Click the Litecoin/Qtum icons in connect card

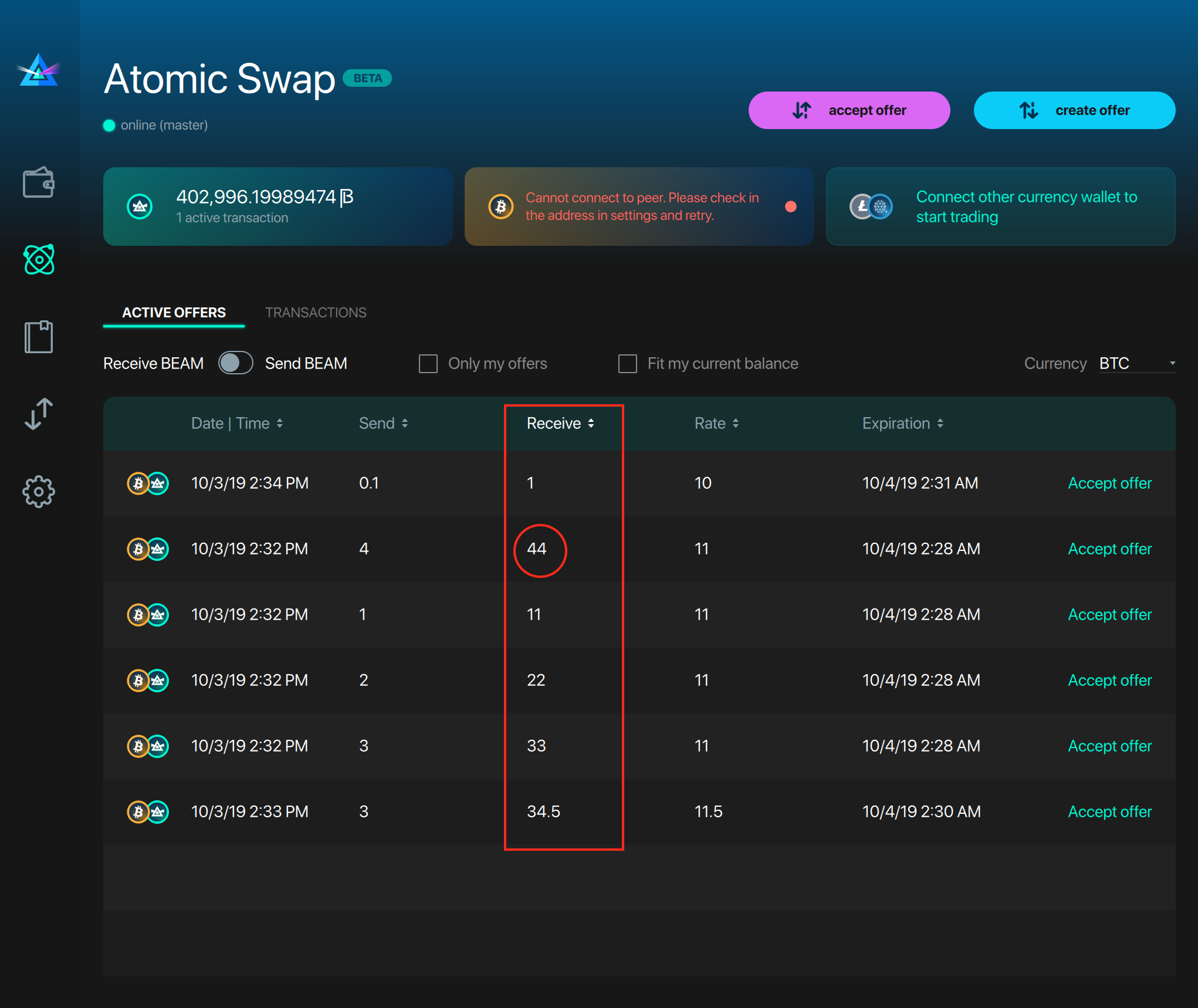[871, 207]
